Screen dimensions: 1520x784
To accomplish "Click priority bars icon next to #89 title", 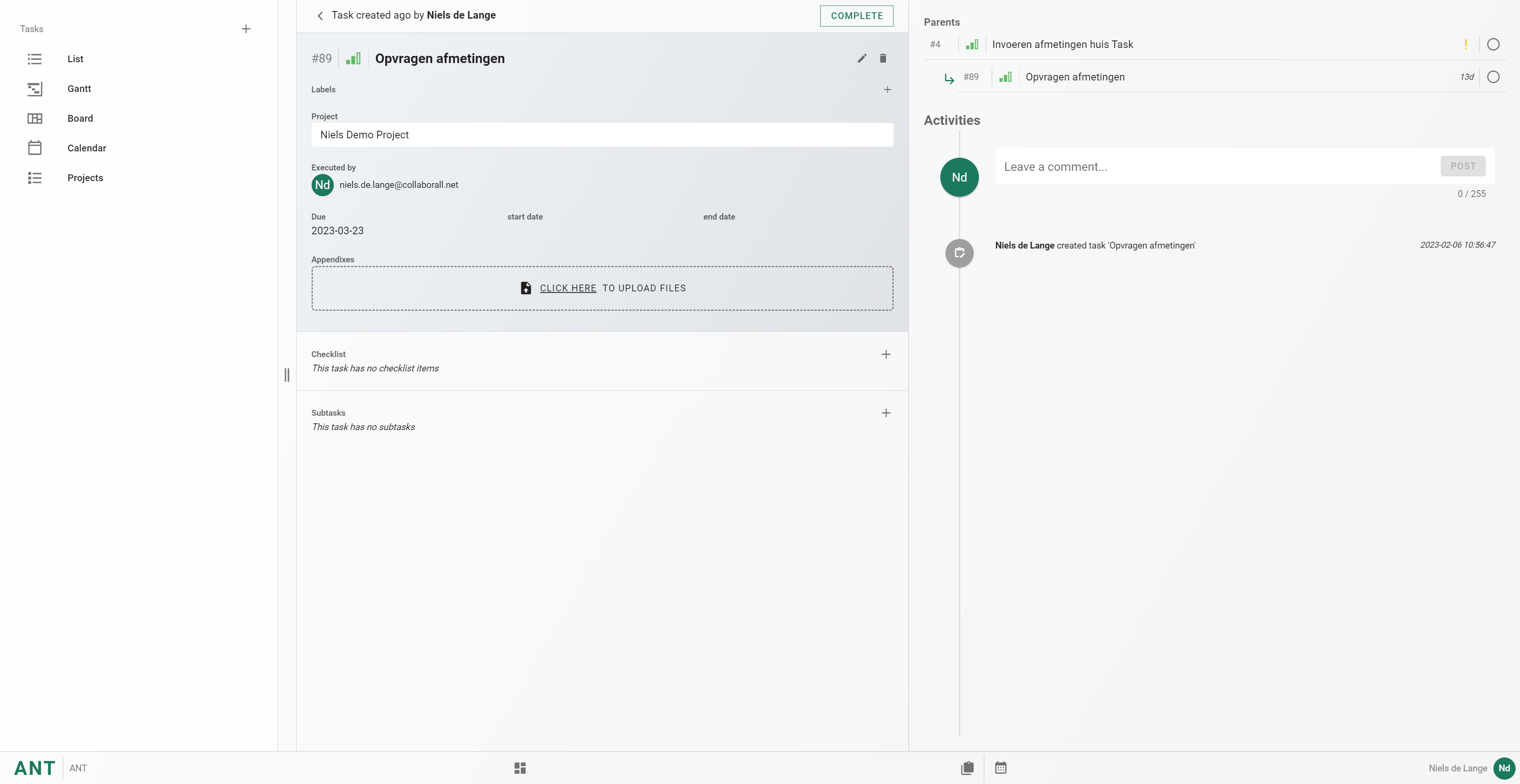I will point(354,58).
